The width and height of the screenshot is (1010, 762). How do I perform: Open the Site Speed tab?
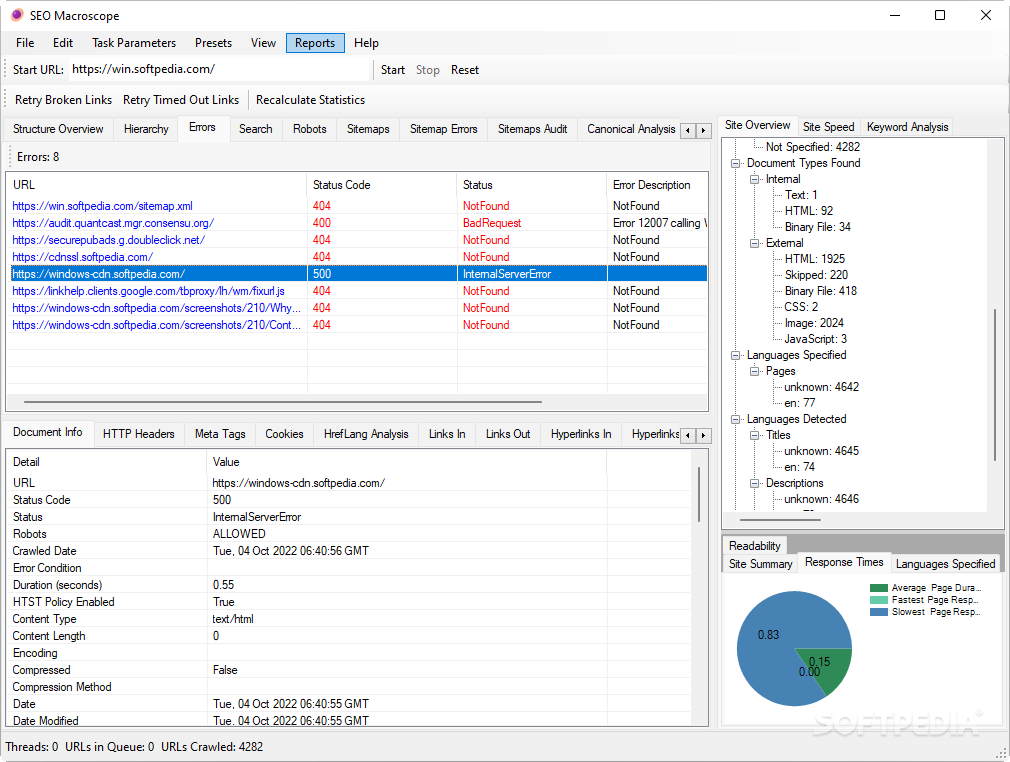coord(828,127)
